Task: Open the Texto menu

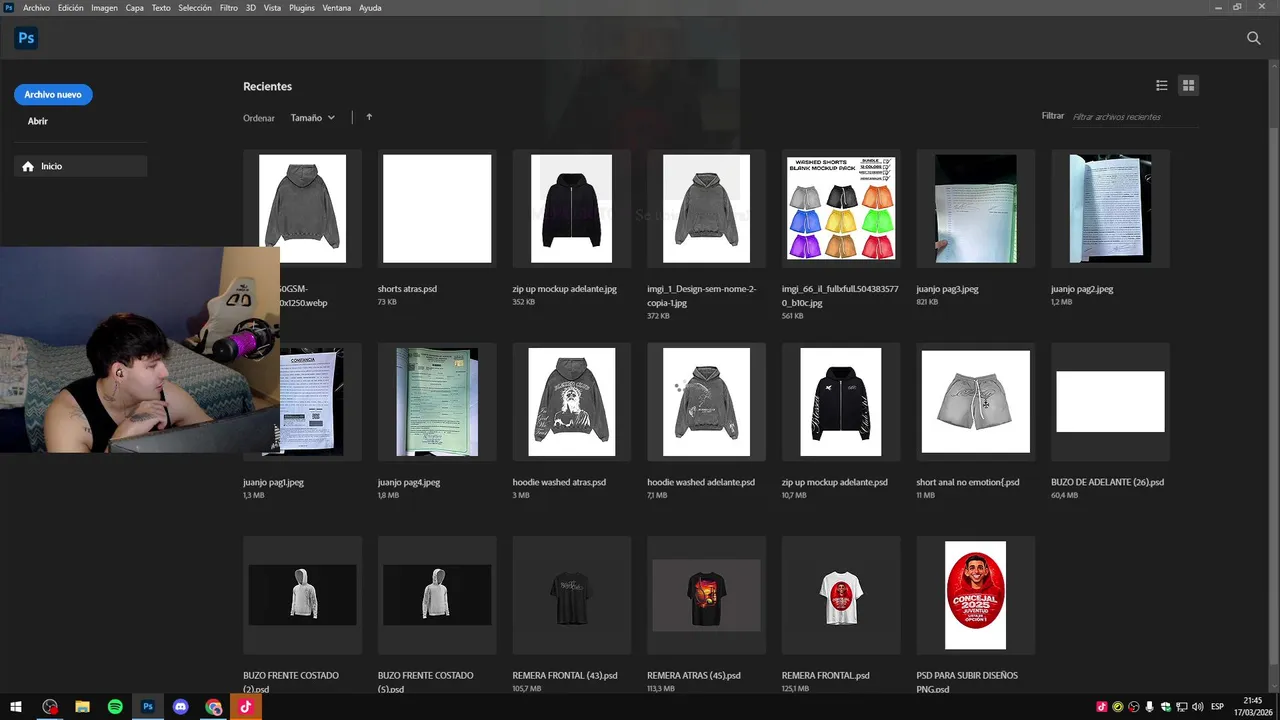Action: click(161, 7)
